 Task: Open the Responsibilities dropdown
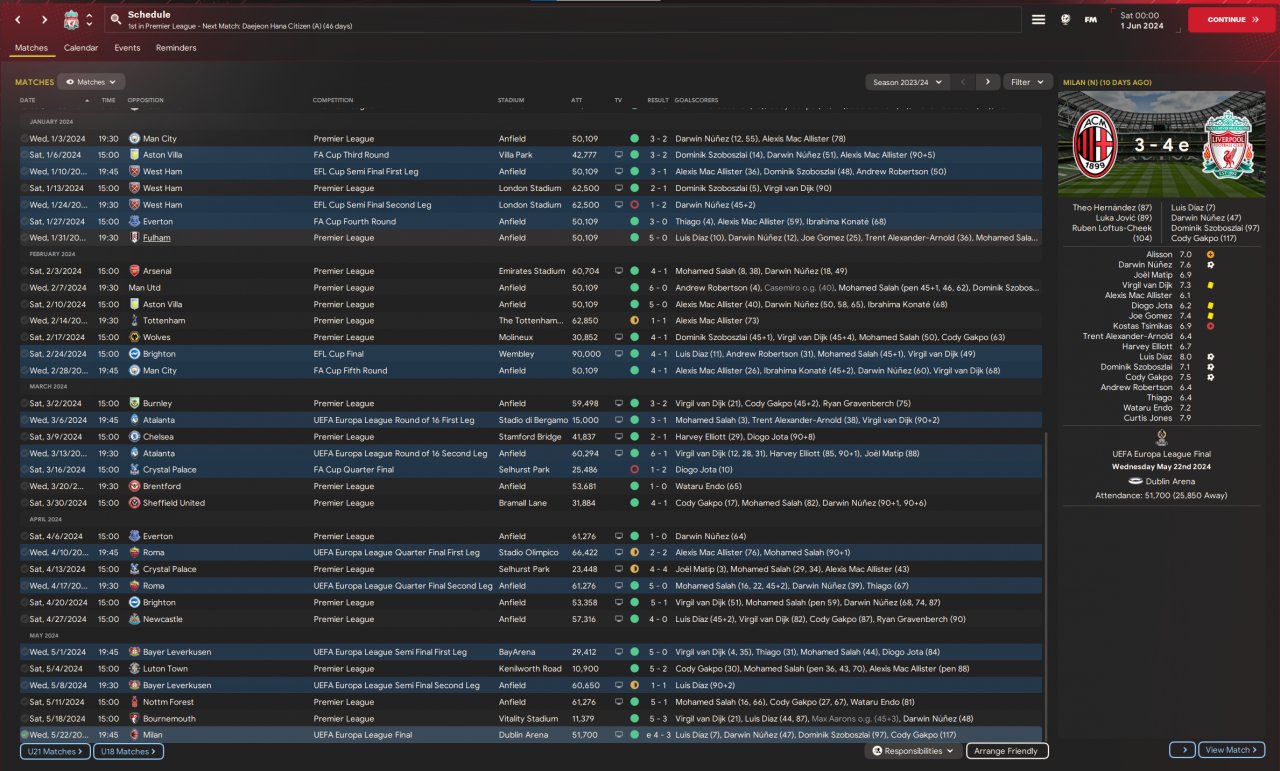[x=913, y=751]
